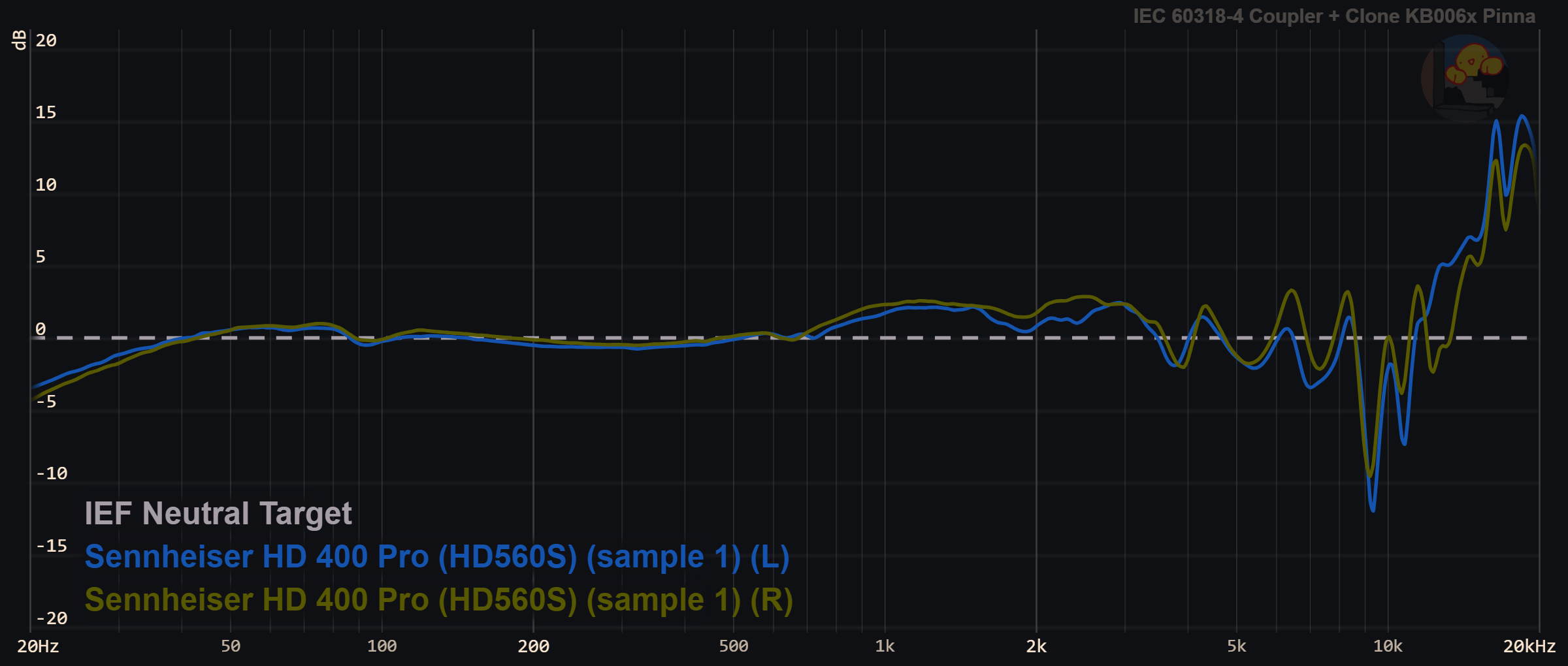Click the 15 dB positive axis value
The height and width of the screenshot is (666, 1568).
click(x=46, y=113)
